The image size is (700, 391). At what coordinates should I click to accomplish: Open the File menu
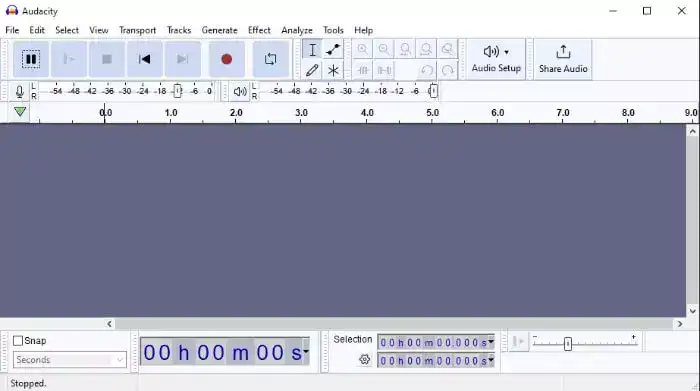(x=12, y=30)
